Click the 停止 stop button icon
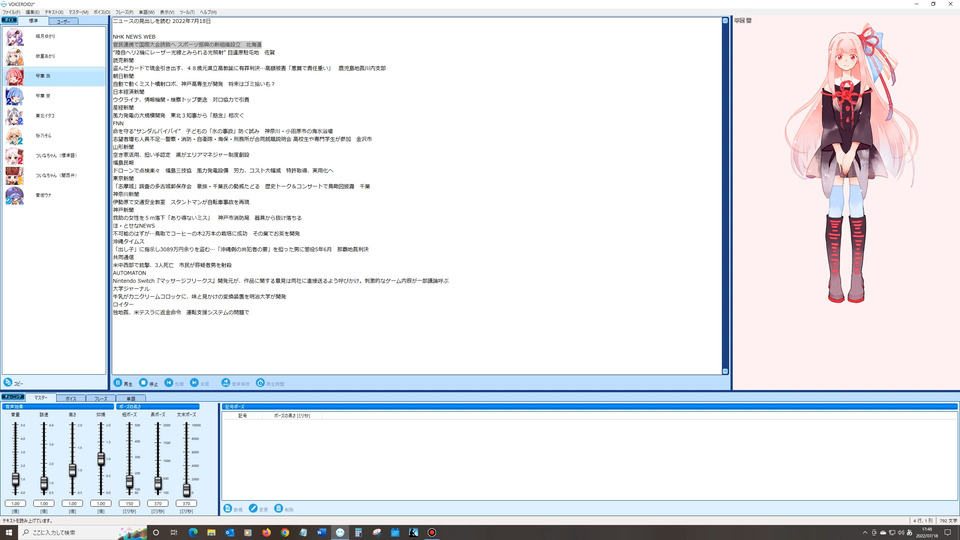The width and height of the screenshot is (960, 540). point(143,383)
